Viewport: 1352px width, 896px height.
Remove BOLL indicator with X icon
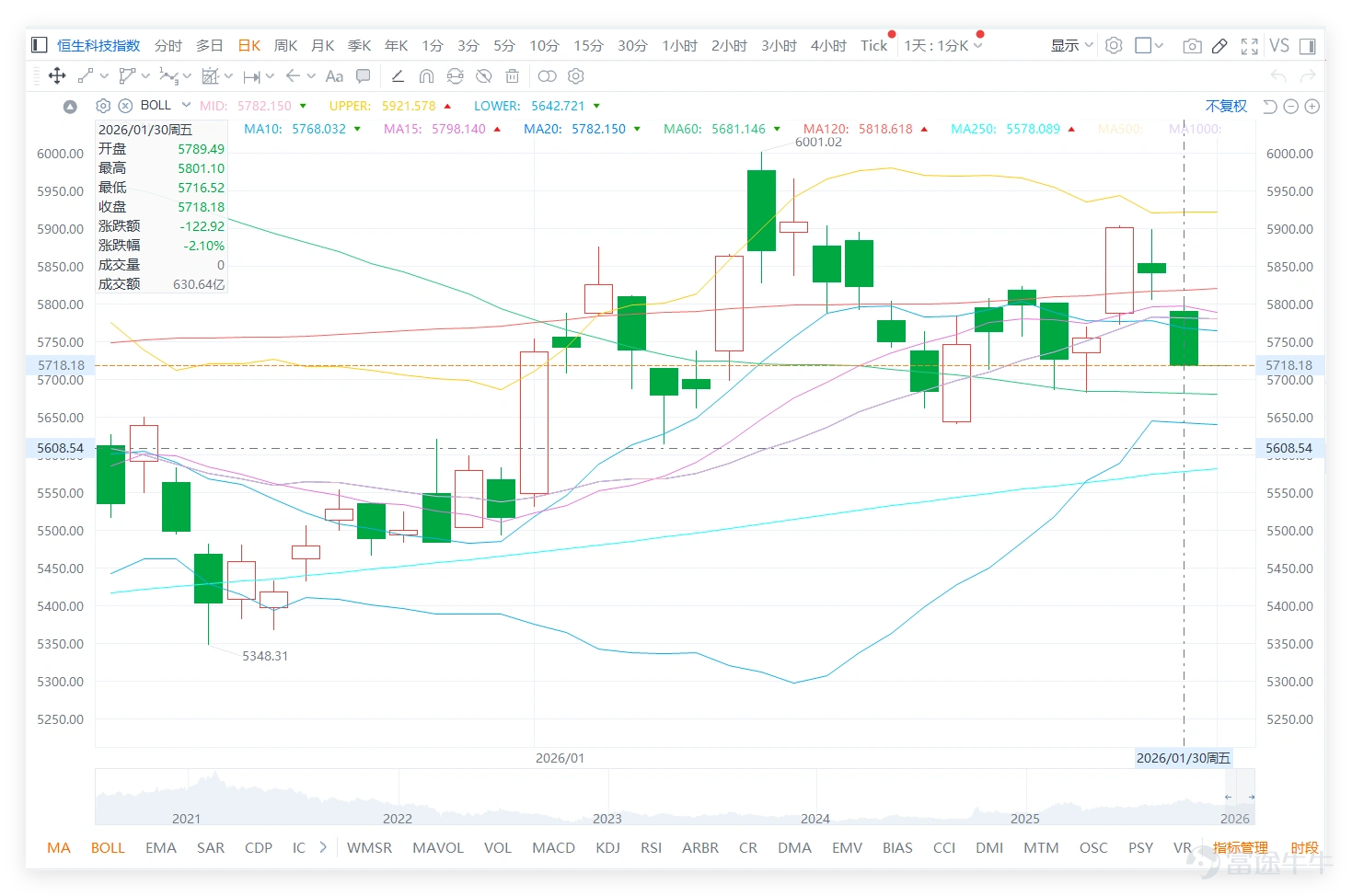click(x=125, y=106)
